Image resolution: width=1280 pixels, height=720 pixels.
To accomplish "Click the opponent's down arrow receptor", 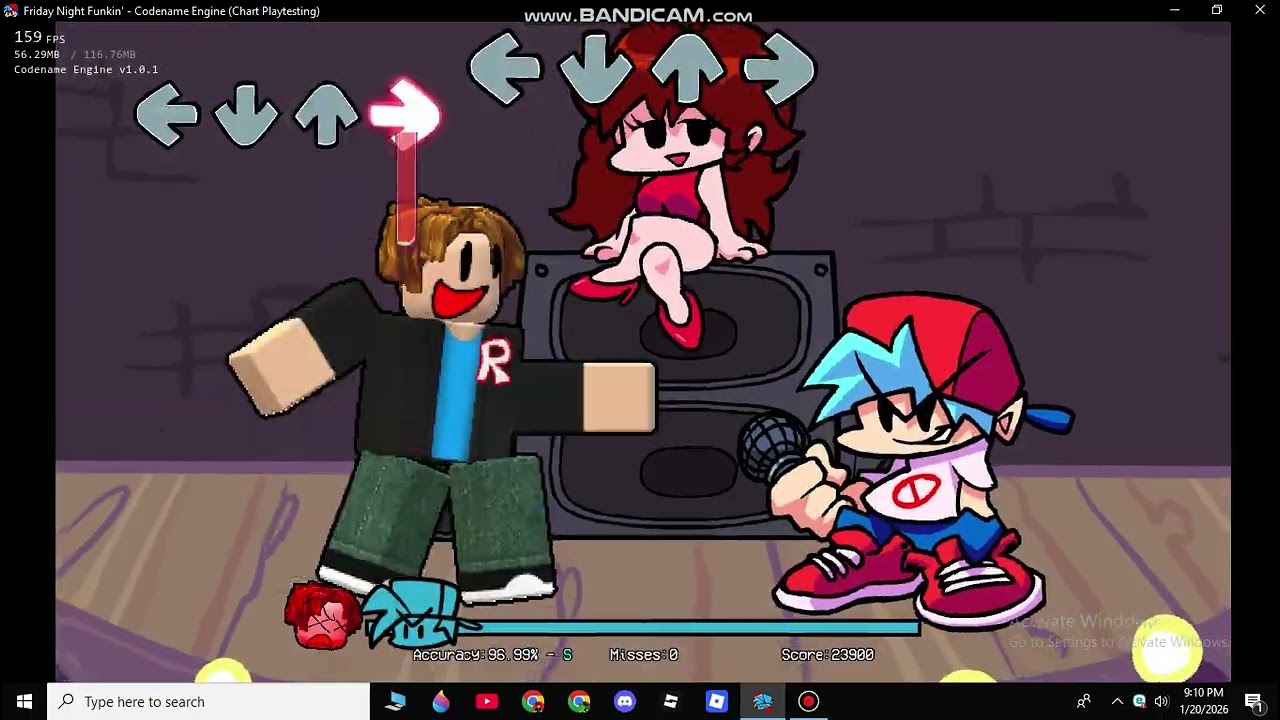I will 245,115.
